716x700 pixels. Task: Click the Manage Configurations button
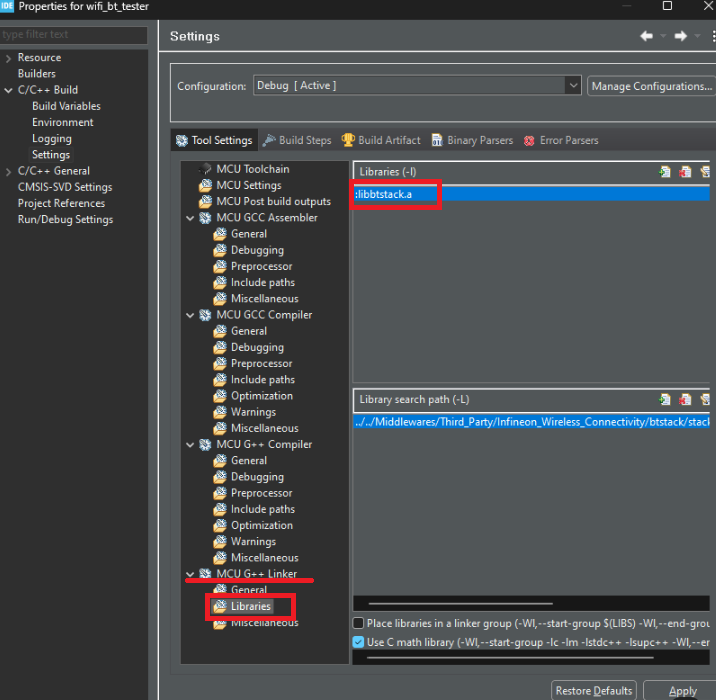[x=652, y=86]
